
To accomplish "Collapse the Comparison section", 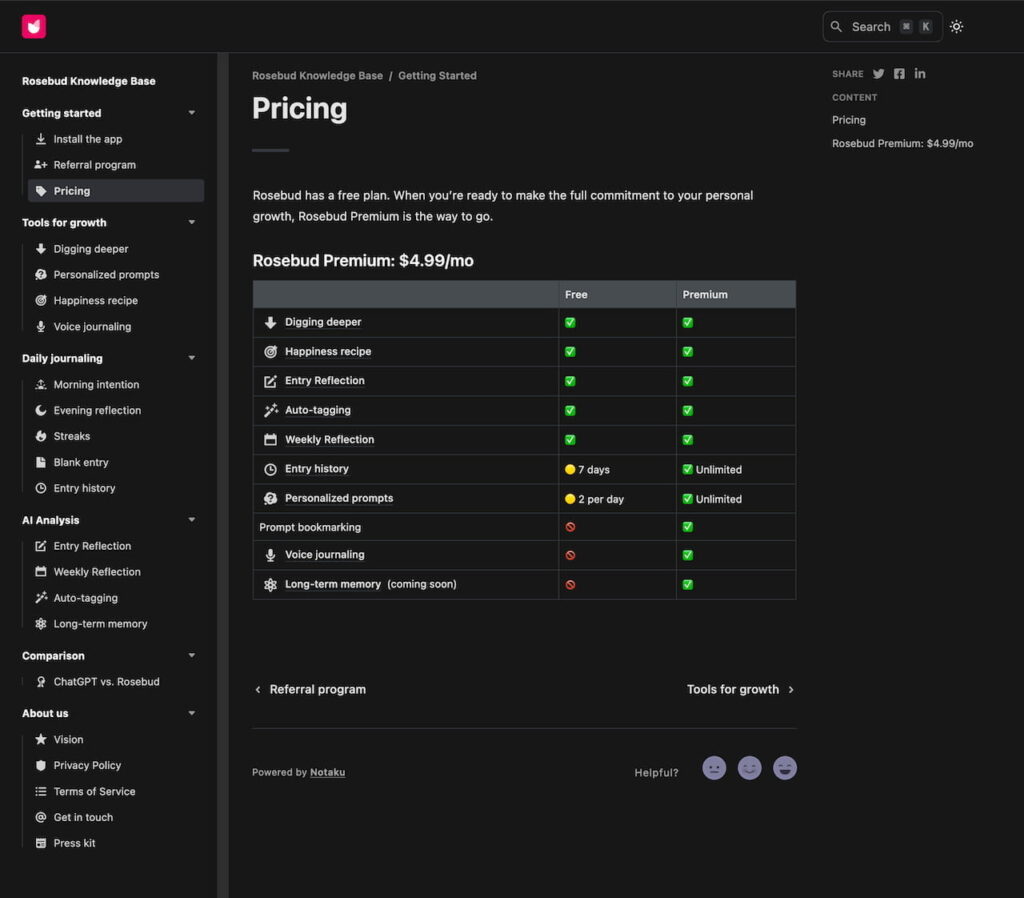I will [x=191, y=656].
